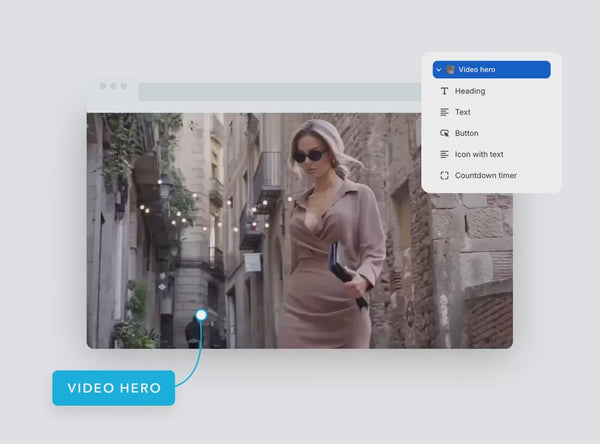Click the Text paragraph icon
Viewport: 600px width, 444px height.
coord(444,112)
